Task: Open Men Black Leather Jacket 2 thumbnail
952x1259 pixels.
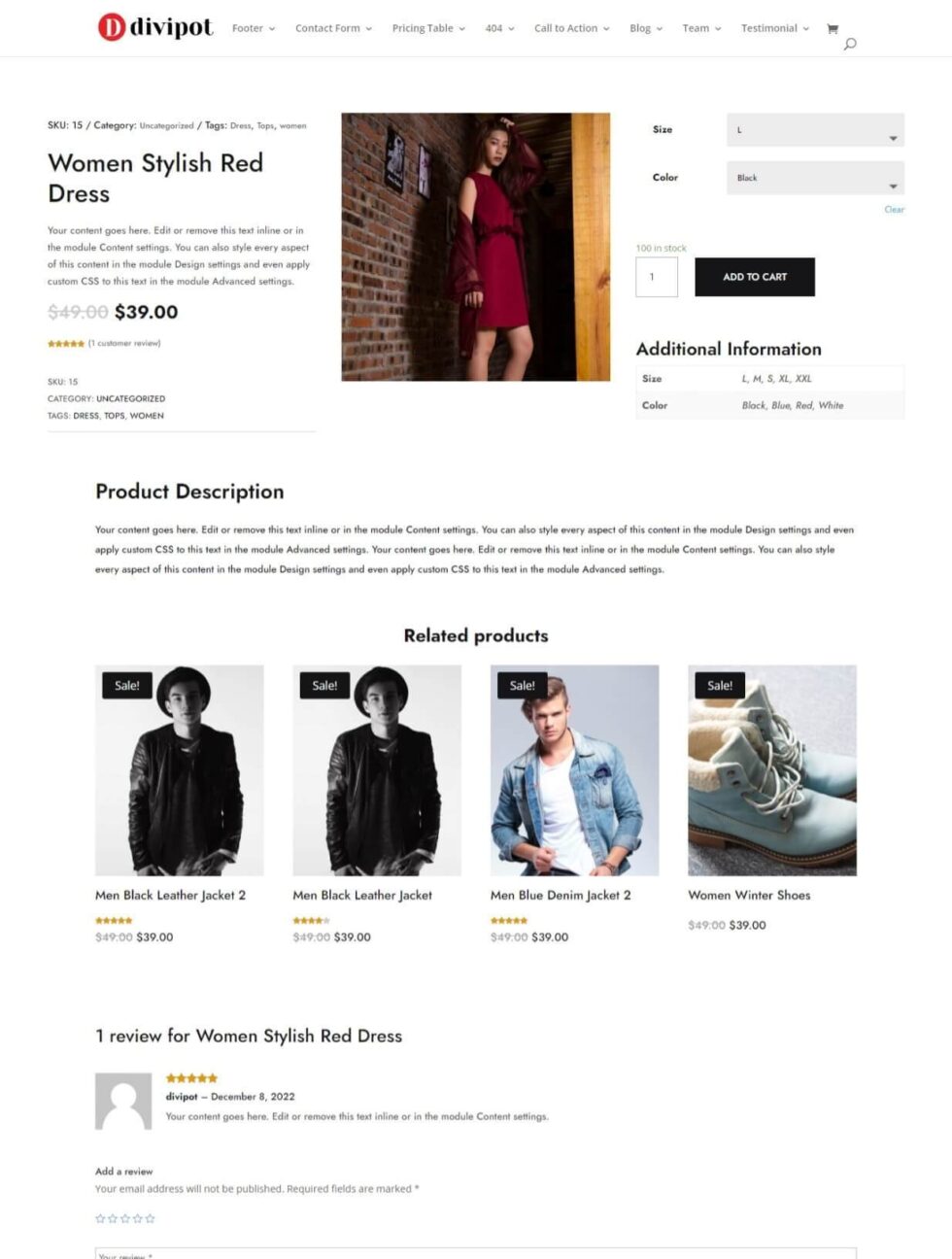Action: coord(179,770)
